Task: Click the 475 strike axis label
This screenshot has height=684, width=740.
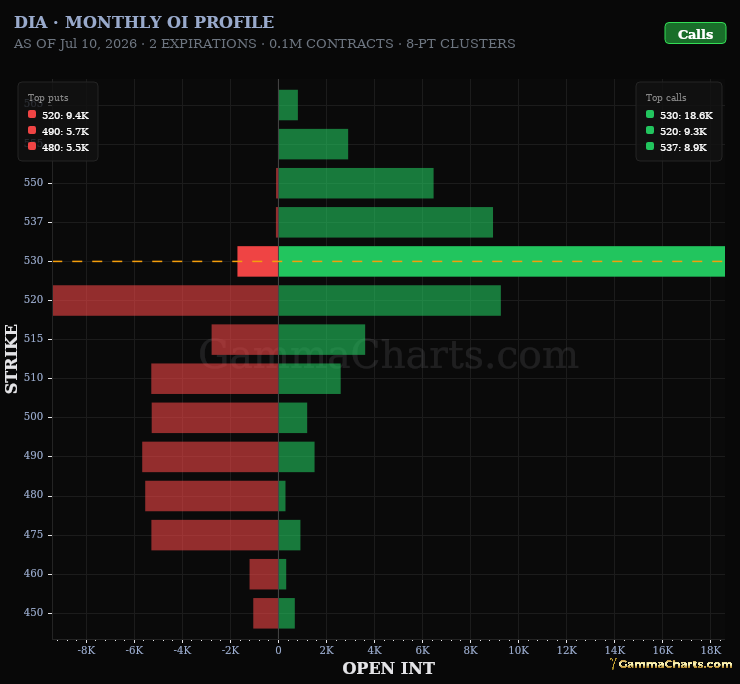Action: 34,534
